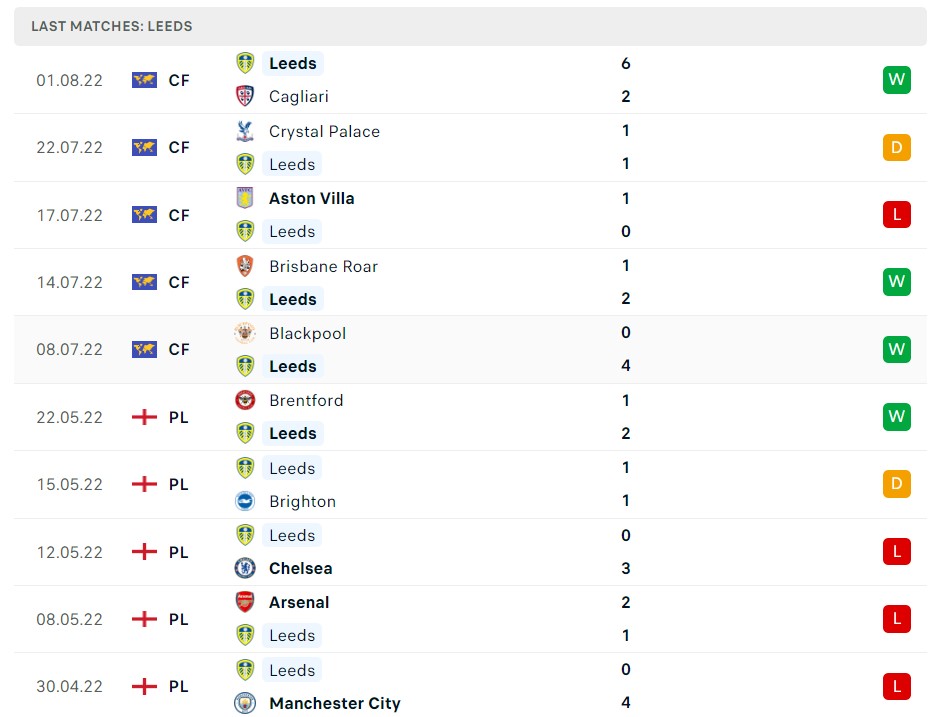Click the Brighton club badge

[x=245, y=501]
